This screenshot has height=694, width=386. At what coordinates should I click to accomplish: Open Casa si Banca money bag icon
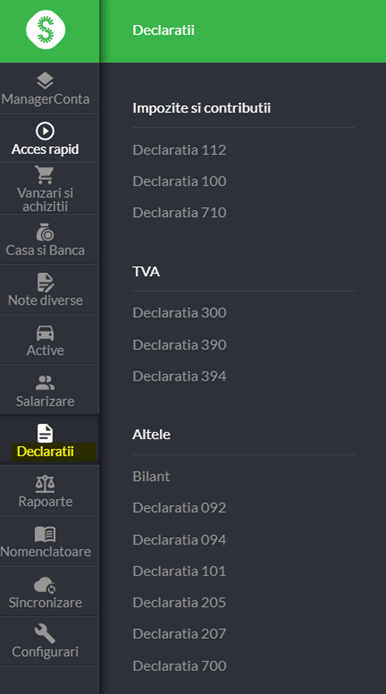pyautogui.click(x=45, y=232)
